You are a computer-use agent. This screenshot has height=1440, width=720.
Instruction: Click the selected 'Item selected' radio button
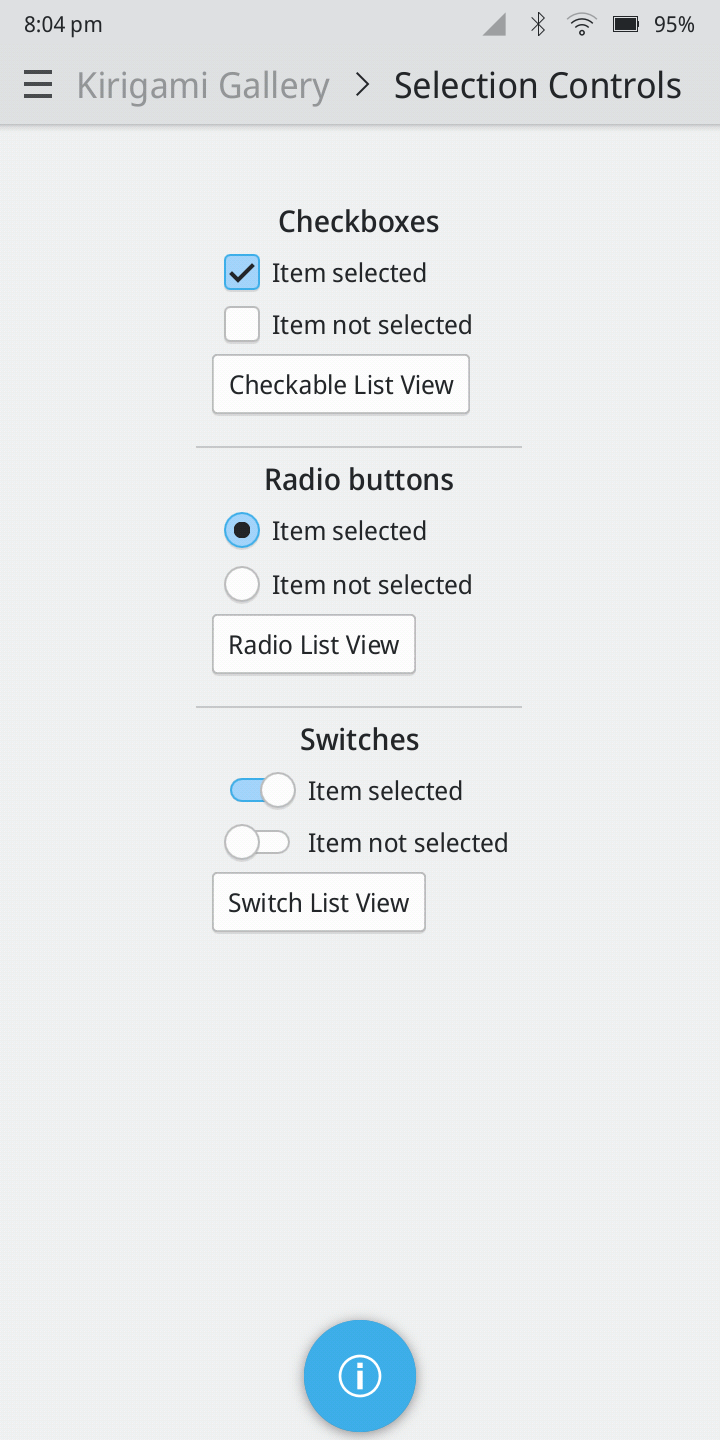click(242, 530)
